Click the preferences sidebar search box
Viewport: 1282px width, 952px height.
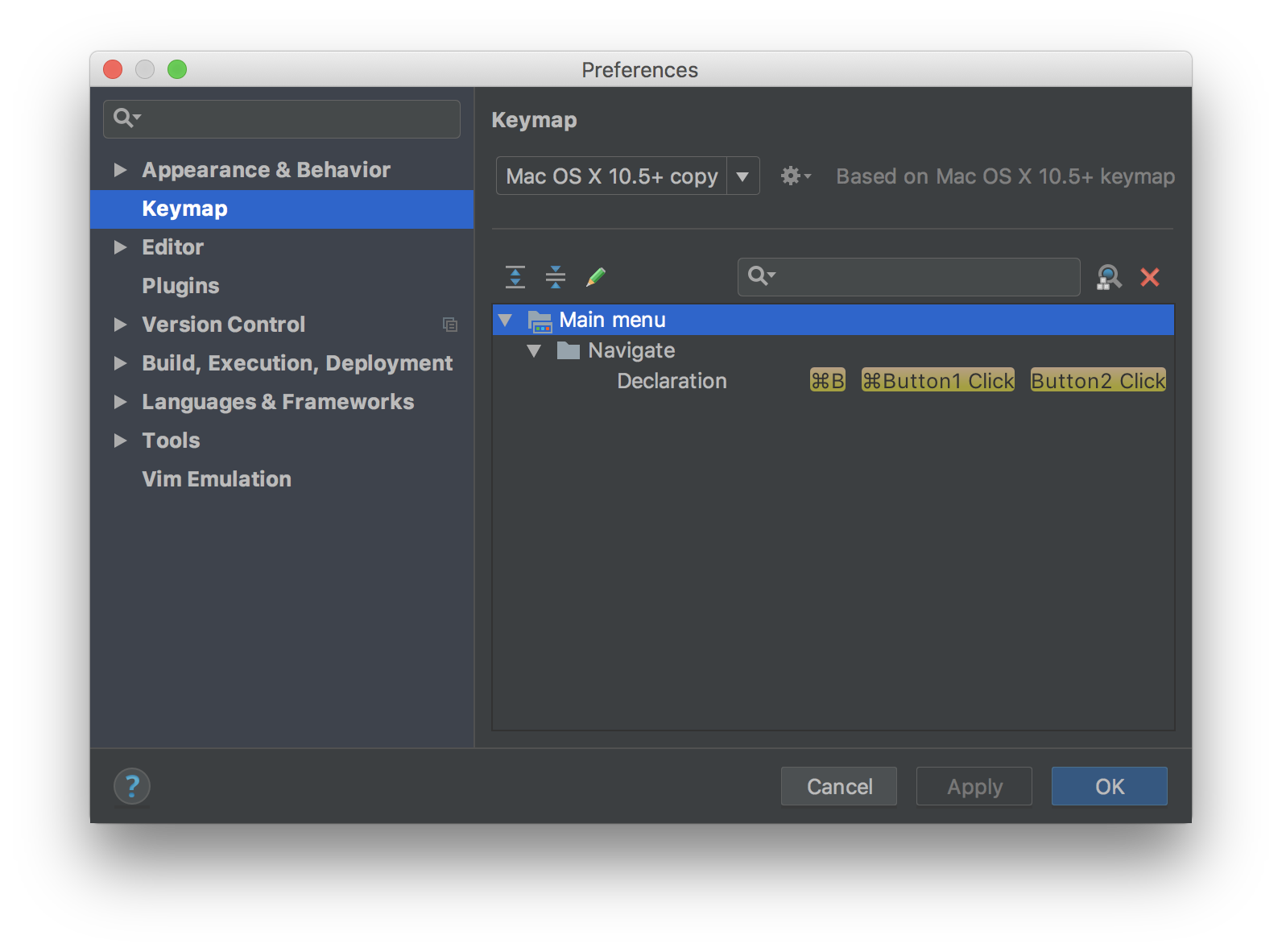click(294, 119)
